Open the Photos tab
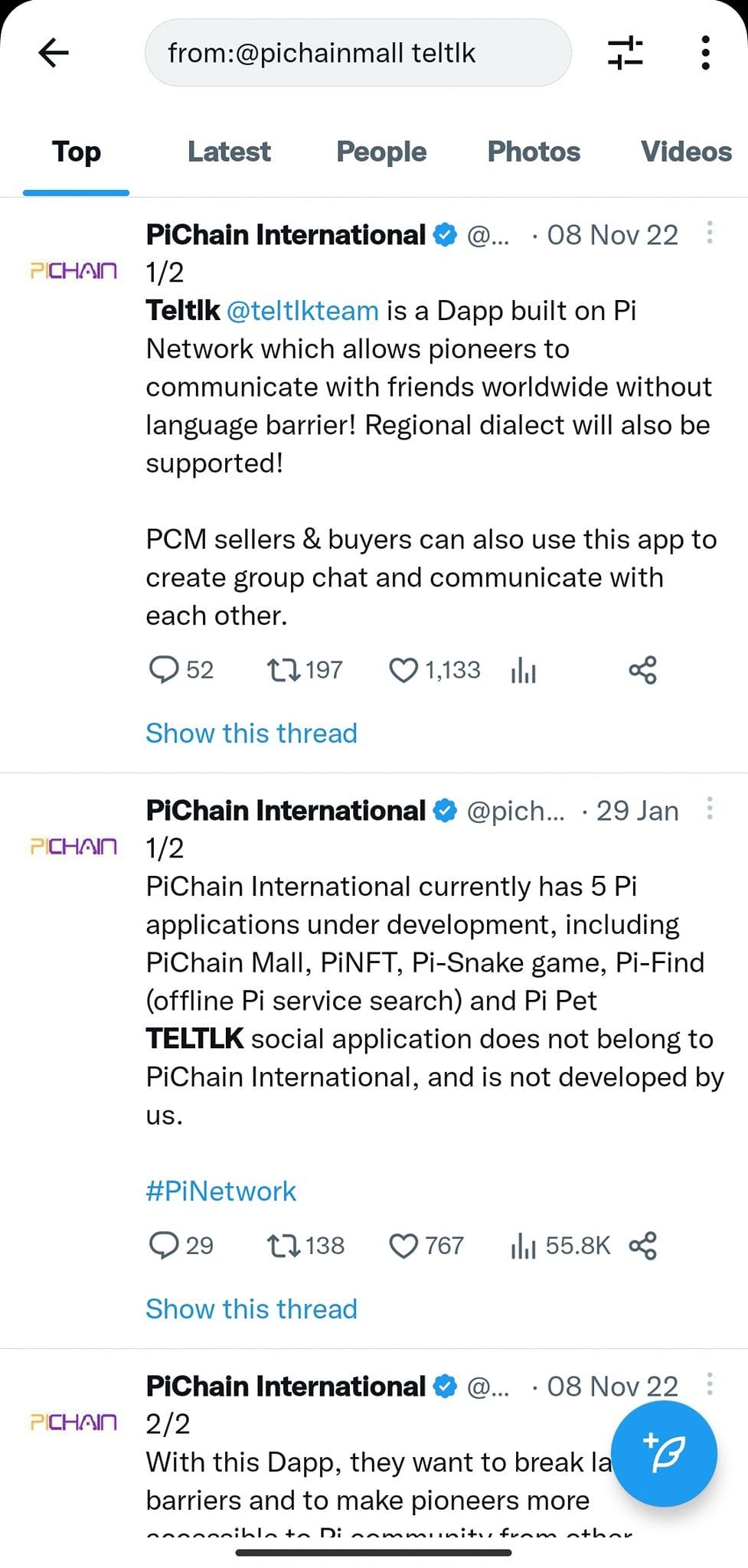 click(534, 152)
